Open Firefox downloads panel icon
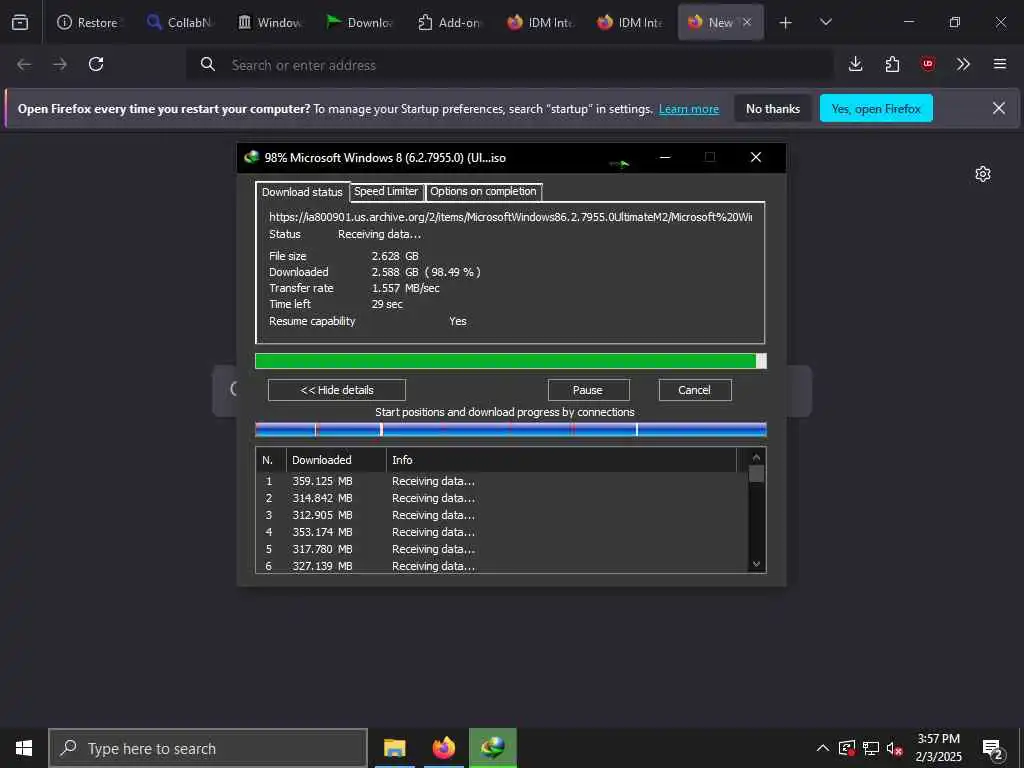The image size is (1024, 768). 856,64
